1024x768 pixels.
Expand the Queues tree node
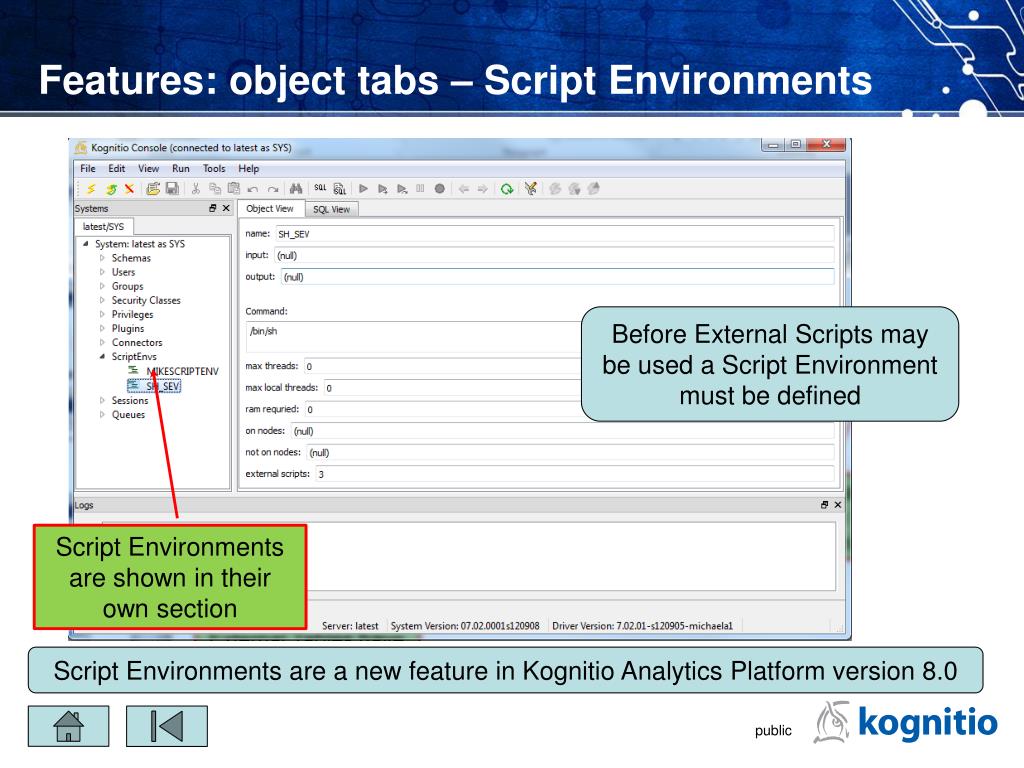point(102,415)
